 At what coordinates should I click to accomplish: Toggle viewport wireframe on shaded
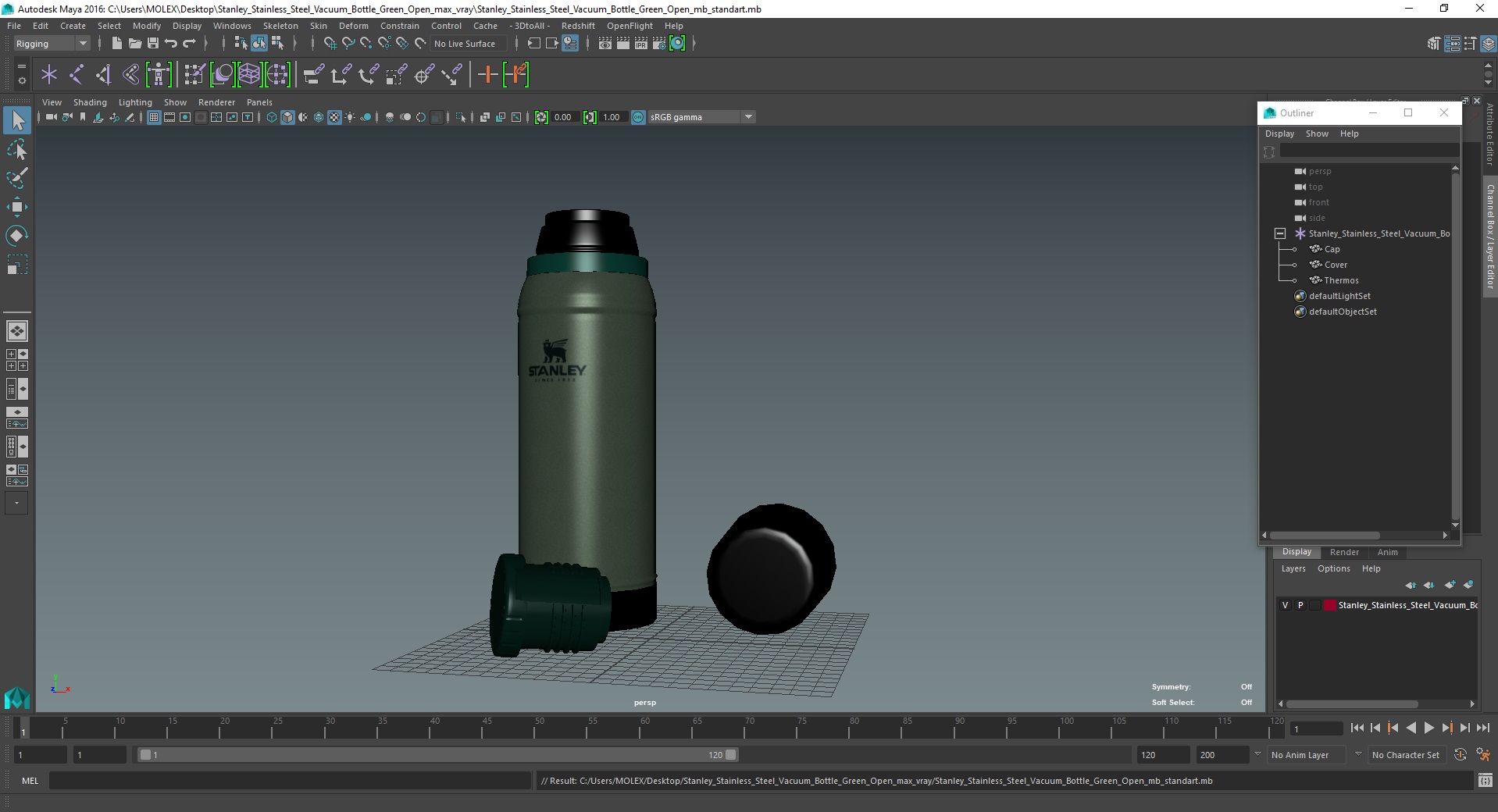click(x=319, y=117)
